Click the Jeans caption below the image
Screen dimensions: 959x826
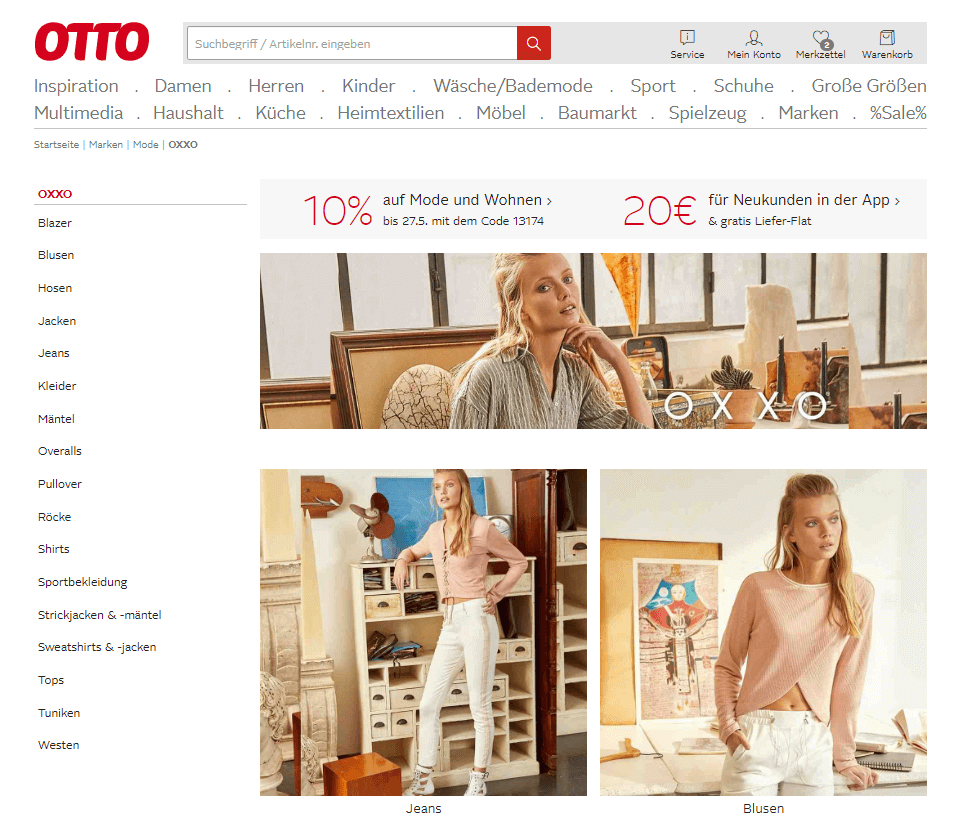coord(423,808)
